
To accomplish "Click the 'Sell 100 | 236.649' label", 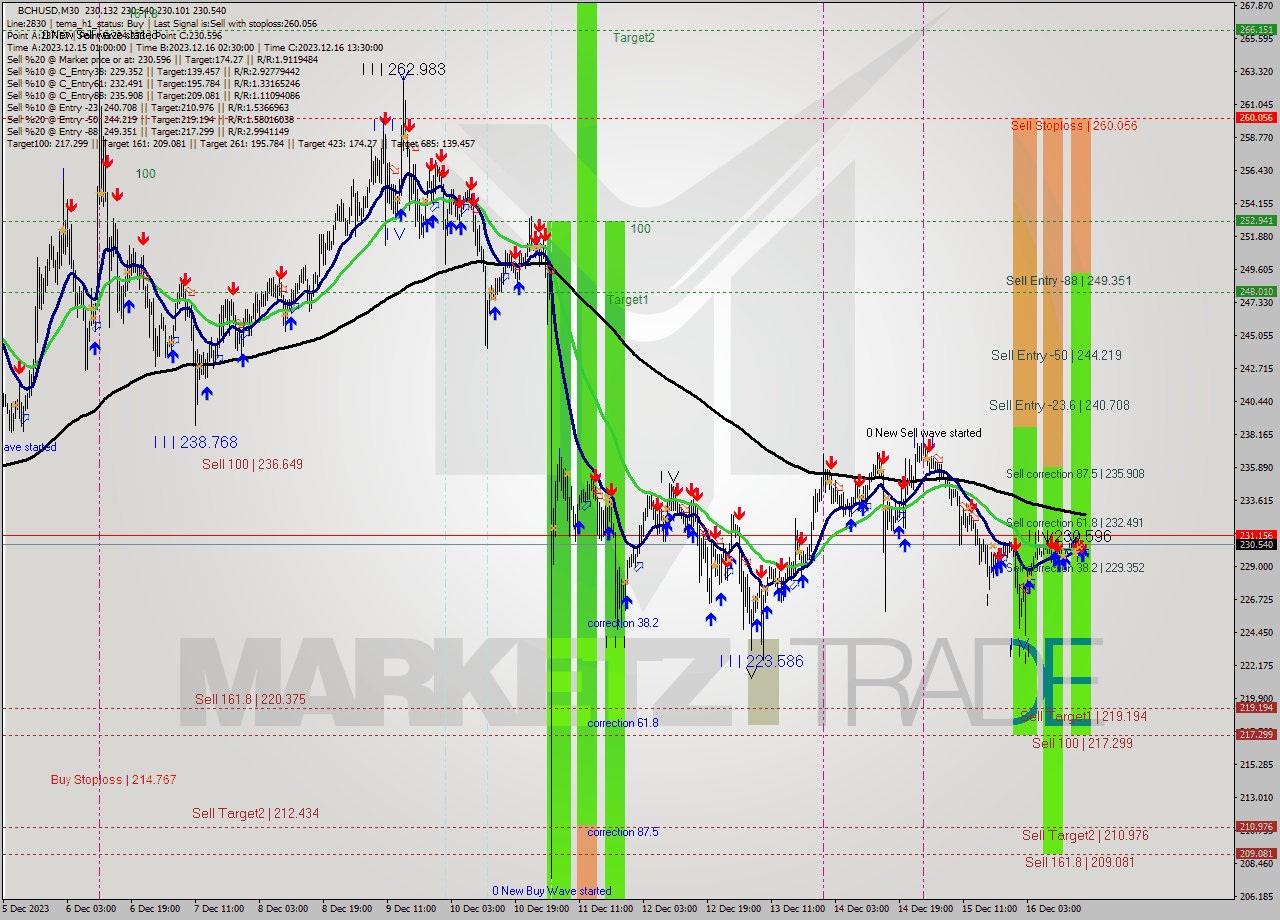I will click(x=252, y=464).
